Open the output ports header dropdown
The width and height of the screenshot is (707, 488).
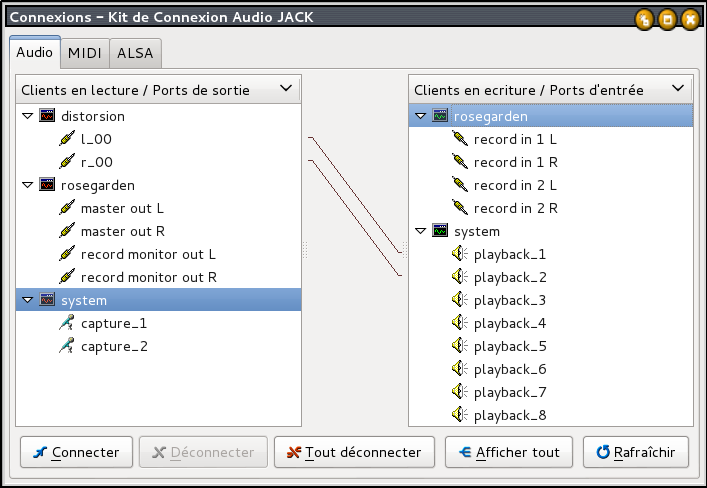286,89
